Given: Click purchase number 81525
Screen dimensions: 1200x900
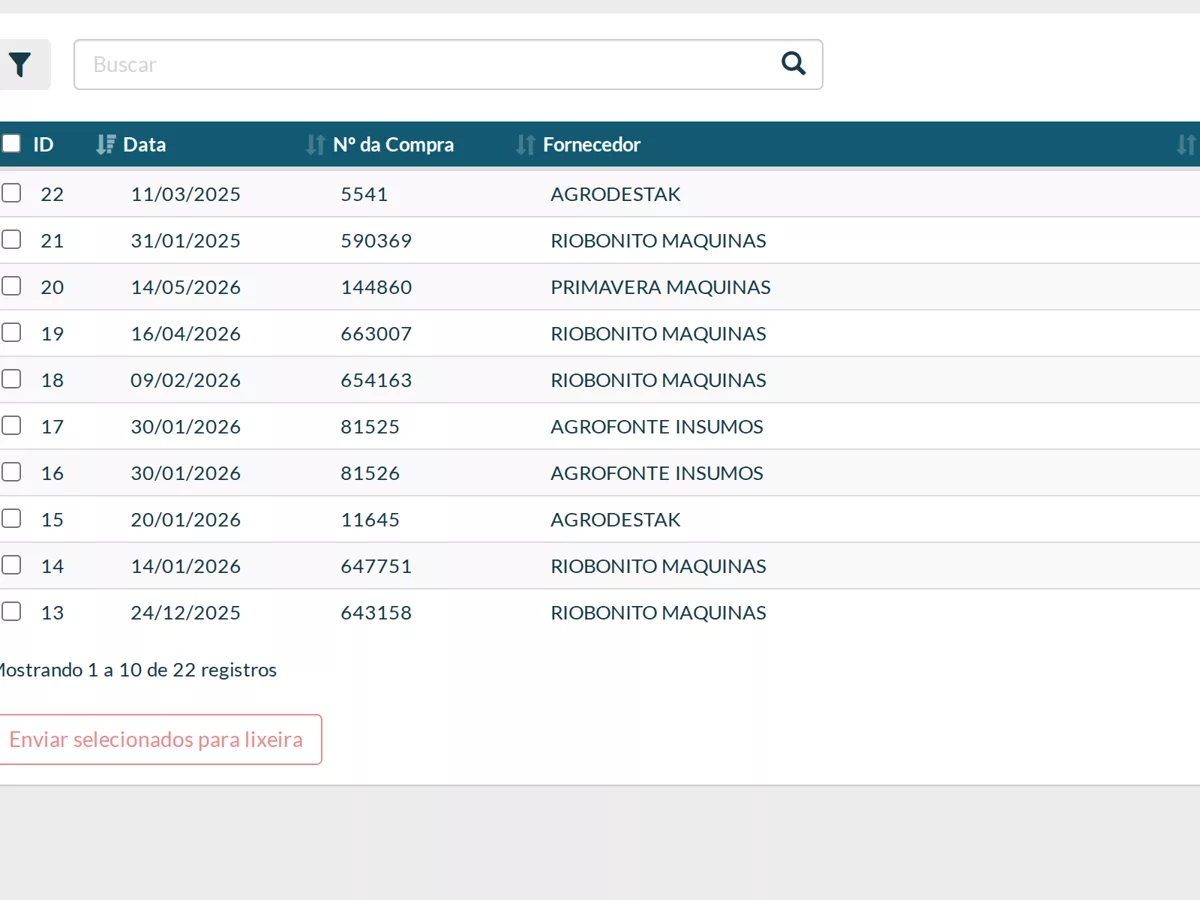Looking at the screenshot, I should point(370,427).
